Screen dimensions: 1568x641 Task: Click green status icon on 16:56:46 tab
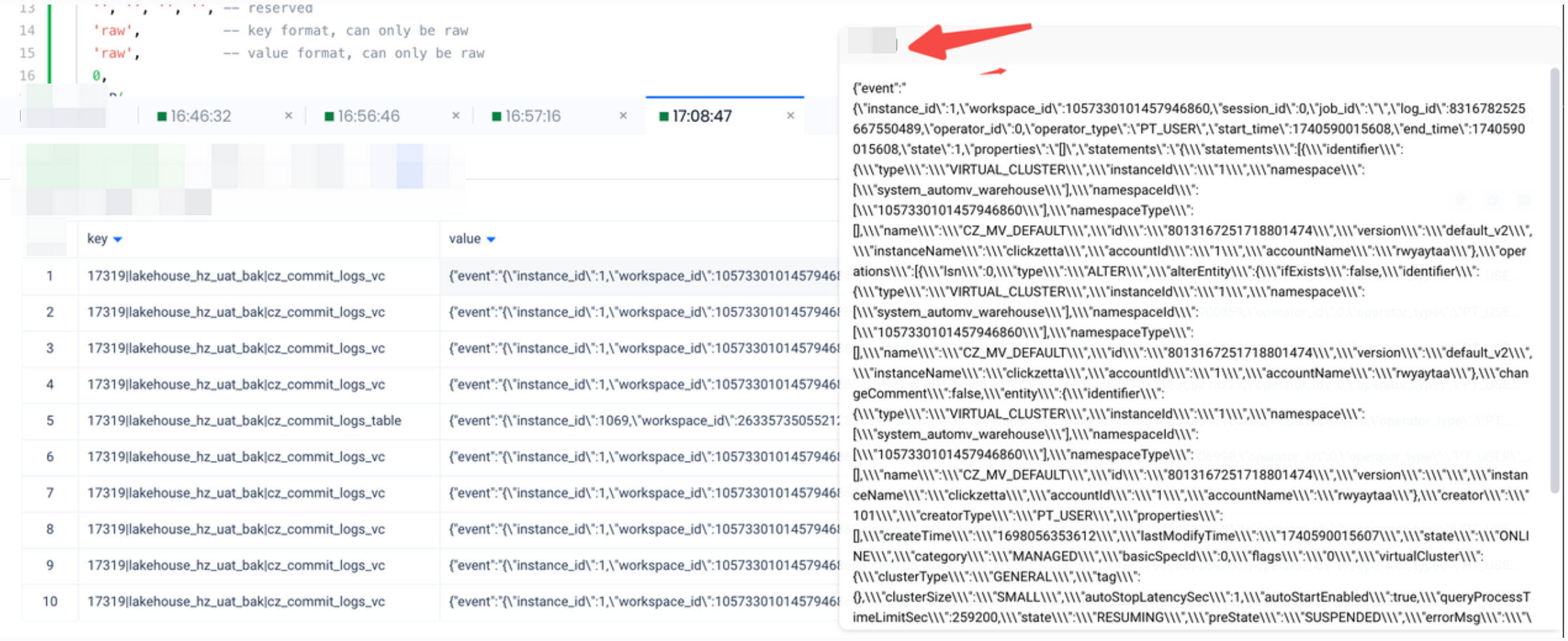pyautogui.click(x=329, y=116)
